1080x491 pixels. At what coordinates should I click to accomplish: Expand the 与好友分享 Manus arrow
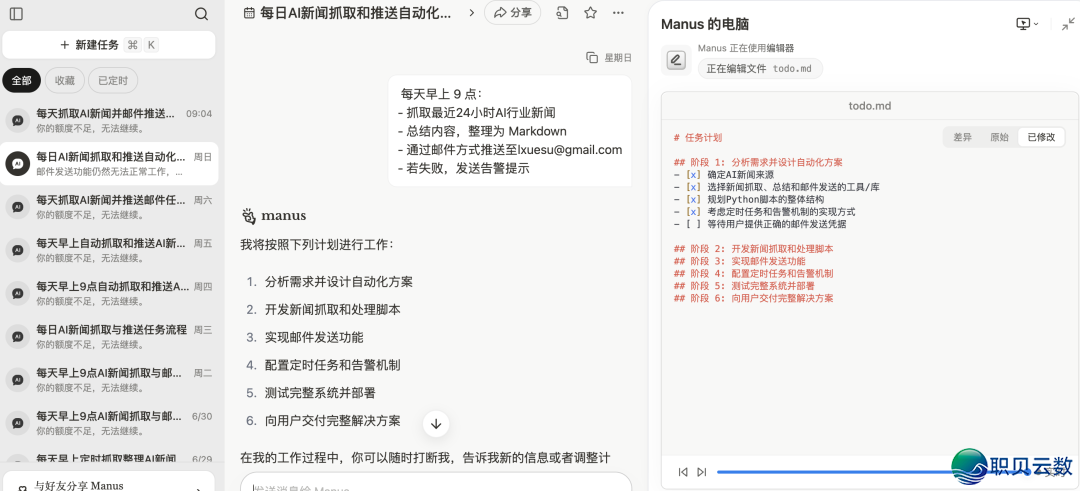196,487
